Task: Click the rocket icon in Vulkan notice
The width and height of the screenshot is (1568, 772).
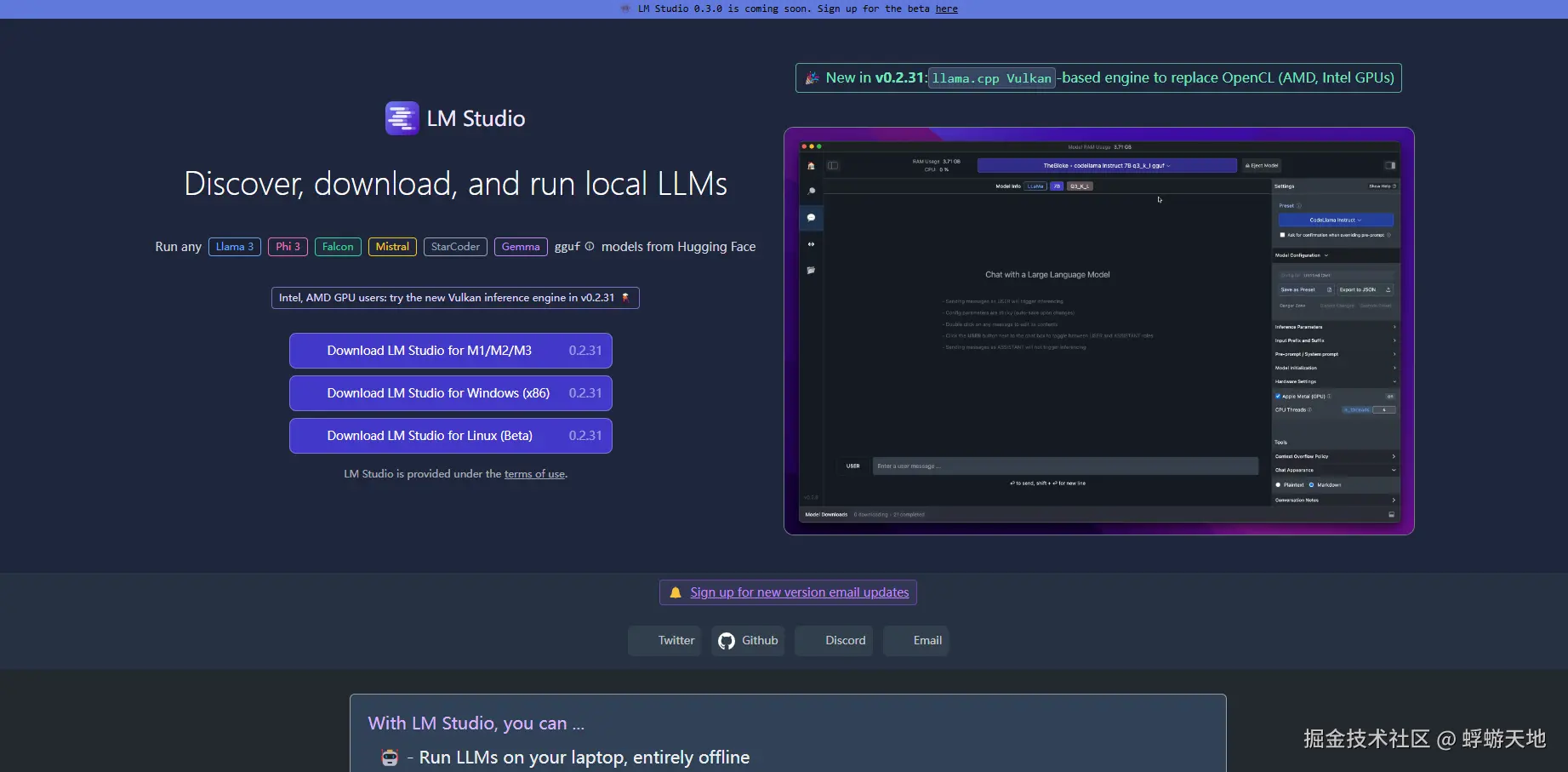Action: point(625,298)
